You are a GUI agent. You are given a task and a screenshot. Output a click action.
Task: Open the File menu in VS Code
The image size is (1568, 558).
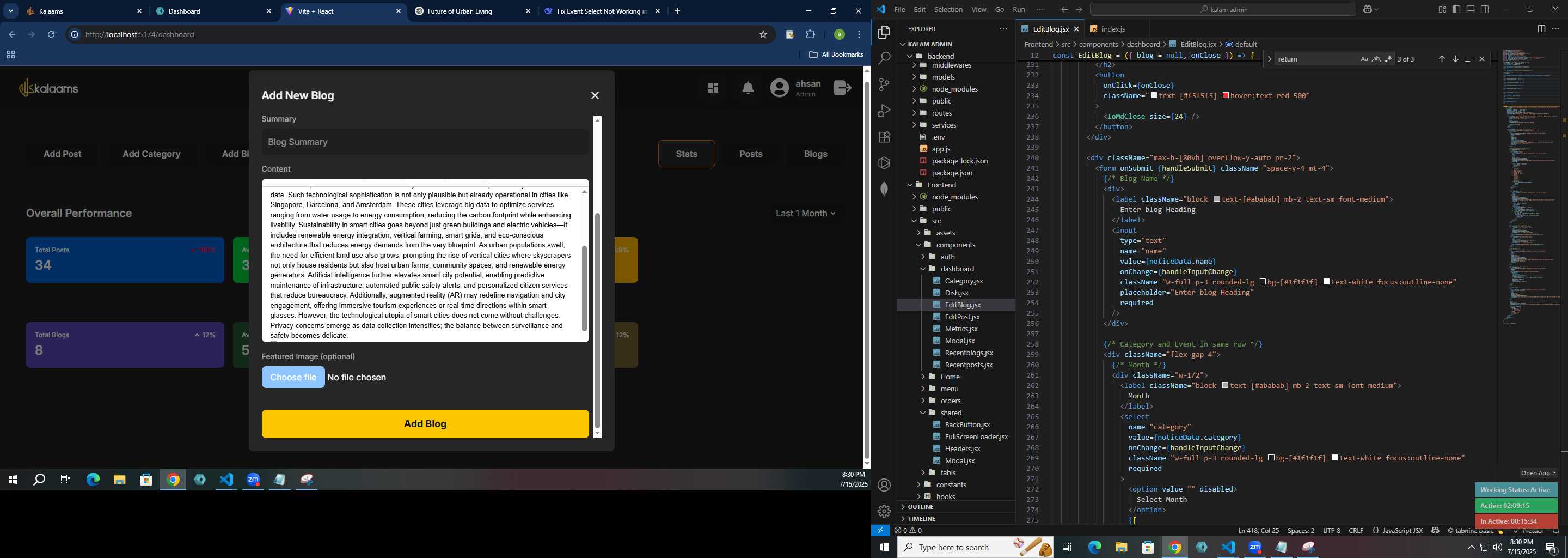tap(899, 10)
